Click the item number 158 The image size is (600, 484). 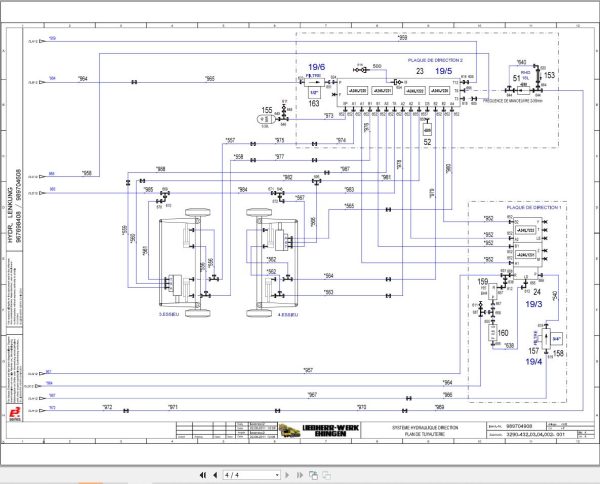(558, 353)
